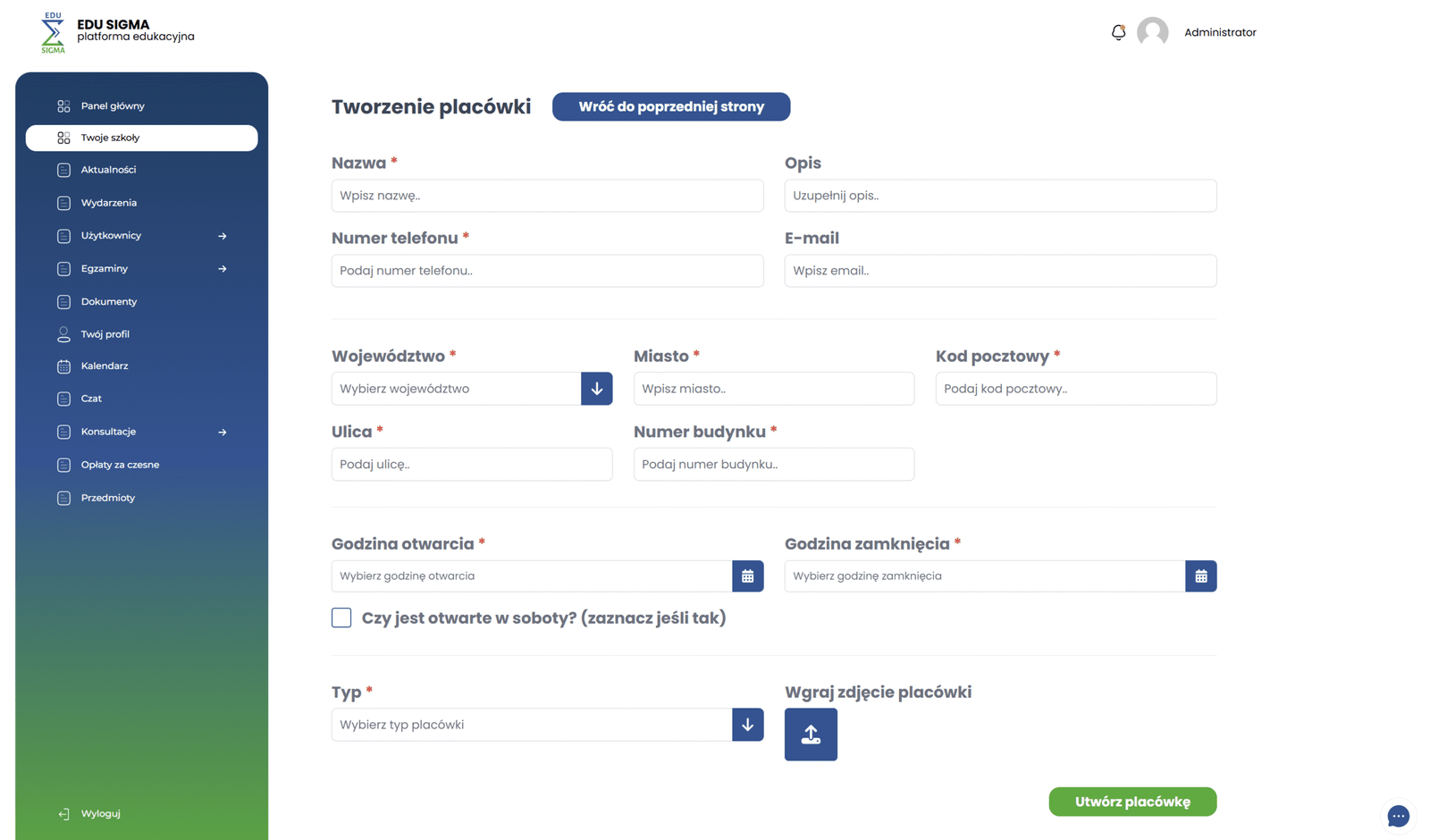This screenshot has height=840, width=1430.
Task: Expand the Egzaminy submenu arrow
Action: pyautogui.click(x=223, y=269)
